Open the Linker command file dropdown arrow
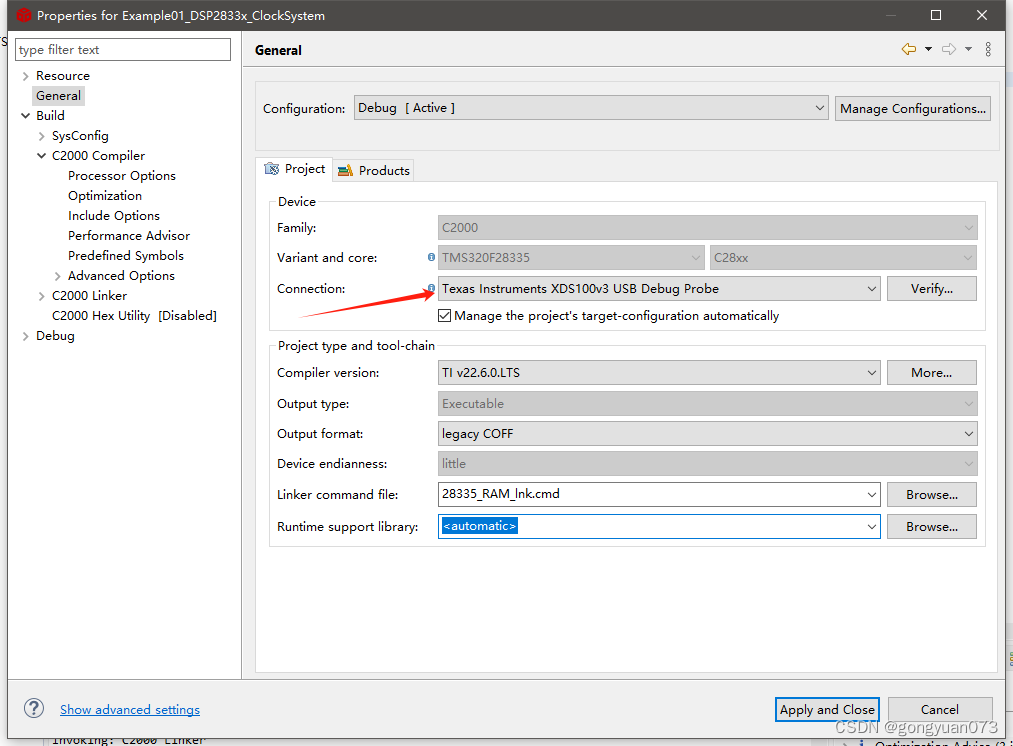Screen dimensions: 1013x746 tap(872, 495)
